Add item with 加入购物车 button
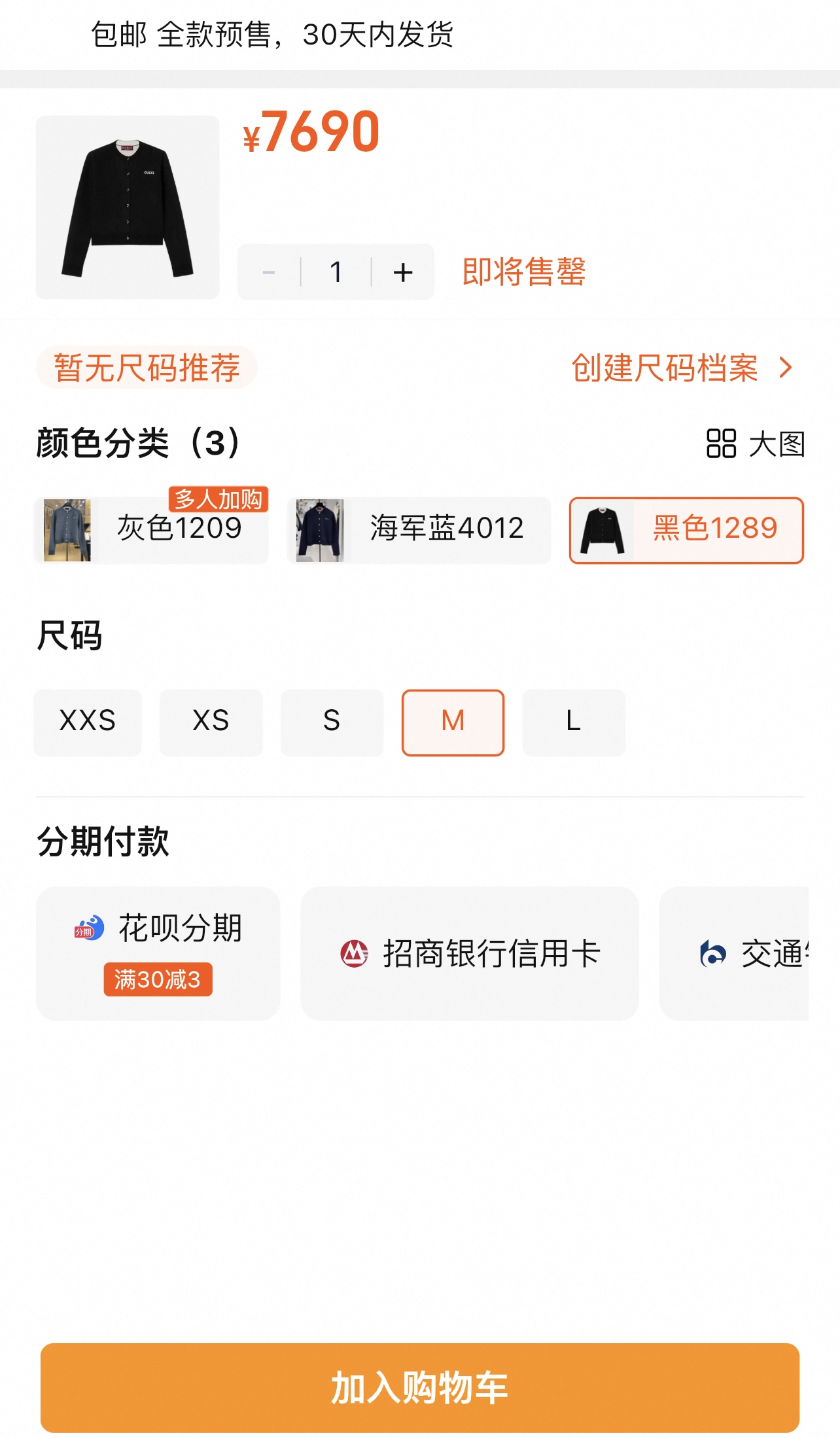Screen dimensions: 840x1438 tap(420, 1387)
